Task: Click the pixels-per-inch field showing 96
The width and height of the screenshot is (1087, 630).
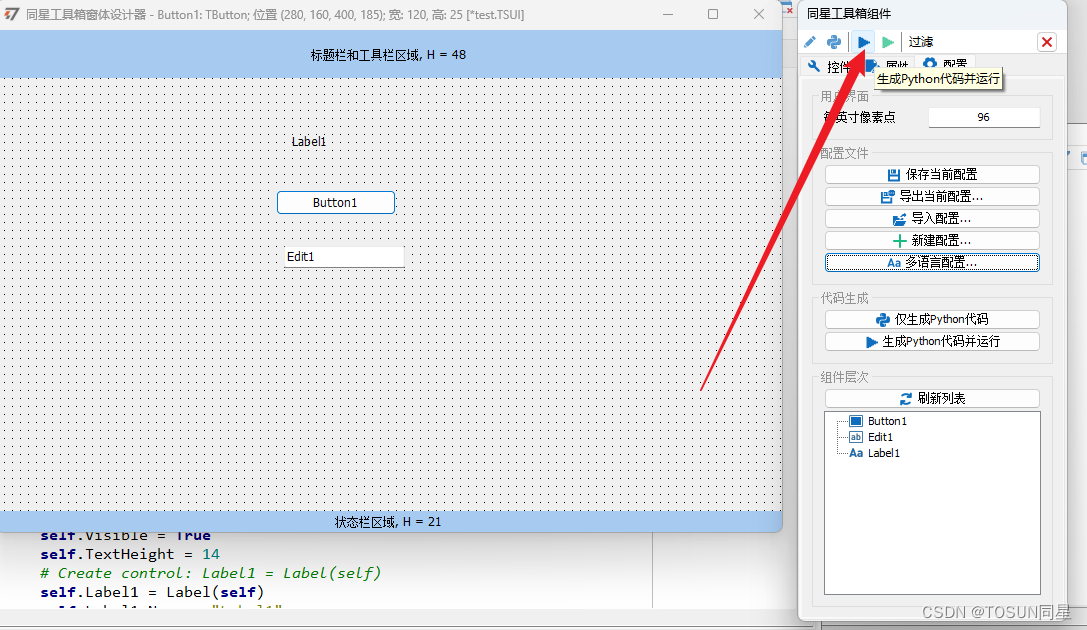Action: pyautogui.click(x=984, y=118)
